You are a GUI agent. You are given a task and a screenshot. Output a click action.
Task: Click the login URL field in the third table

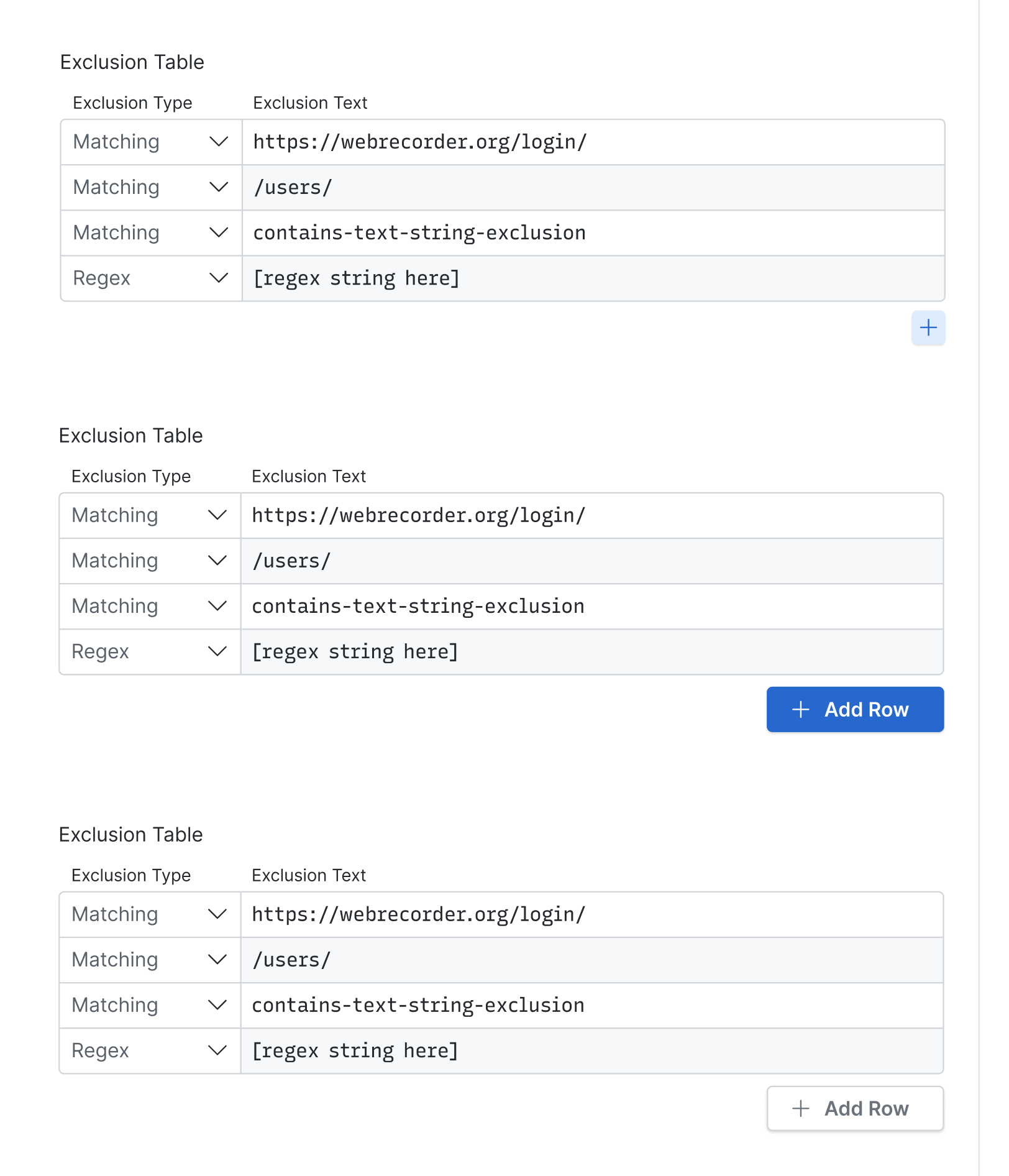coord(559,914)
